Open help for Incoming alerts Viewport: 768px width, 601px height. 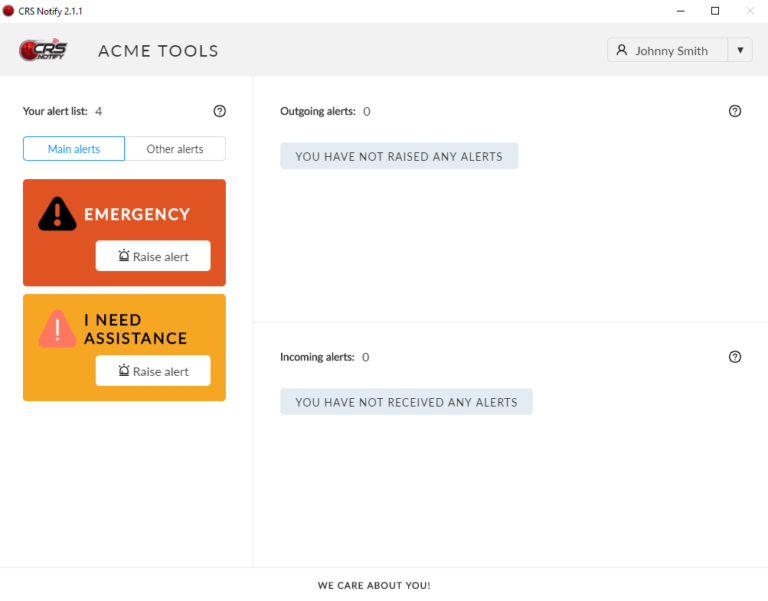pyautogui.click(x=735, y=357)
